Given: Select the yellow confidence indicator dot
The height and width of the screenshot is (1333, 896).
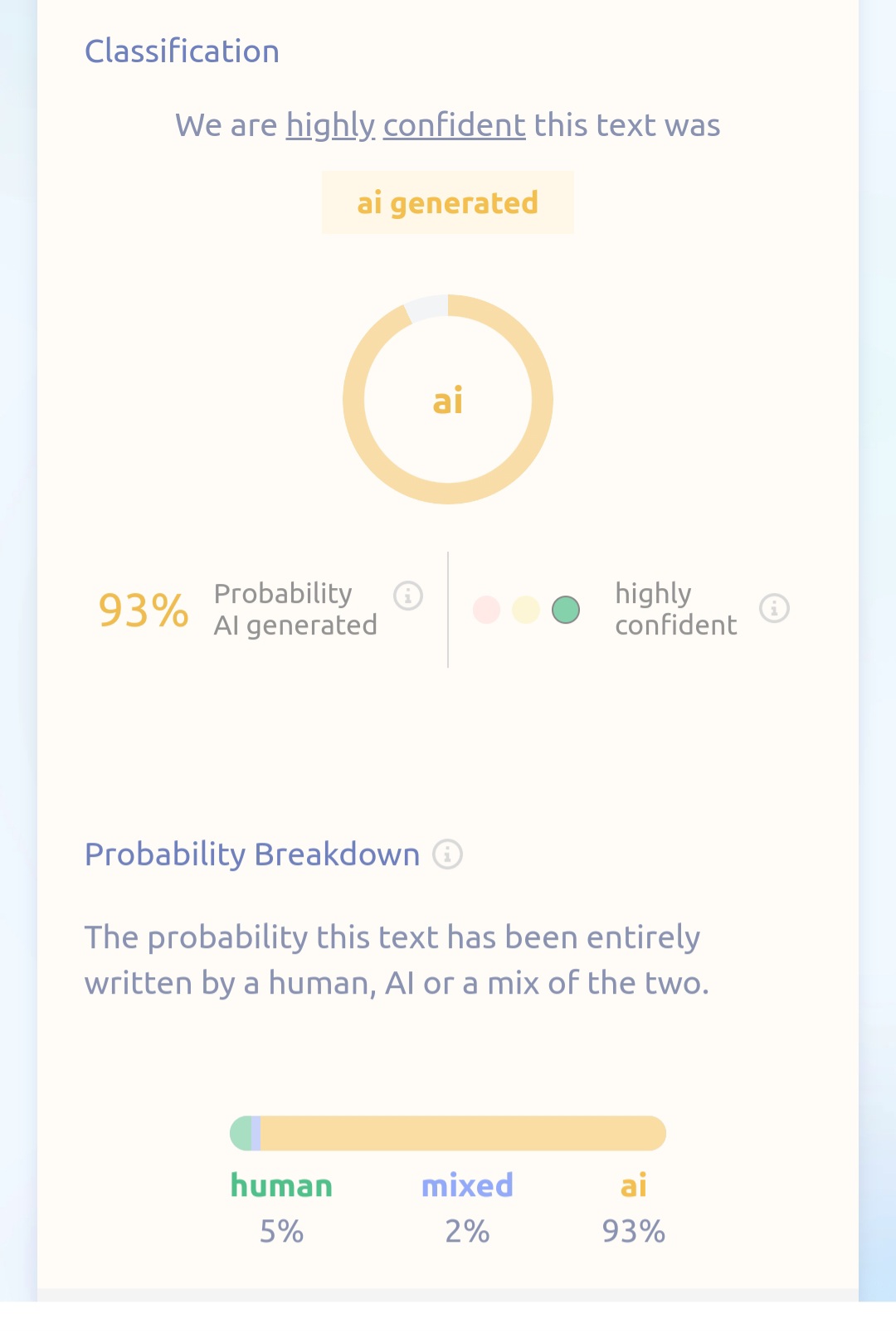Looking at the screenshot, I should (x=526, y=610).
